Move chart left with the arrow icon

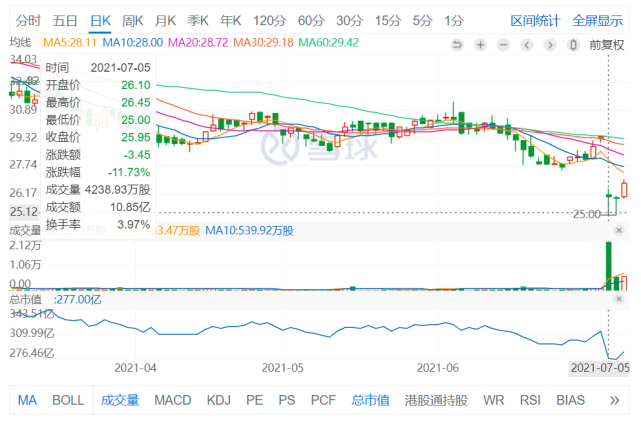coord(527,45)
